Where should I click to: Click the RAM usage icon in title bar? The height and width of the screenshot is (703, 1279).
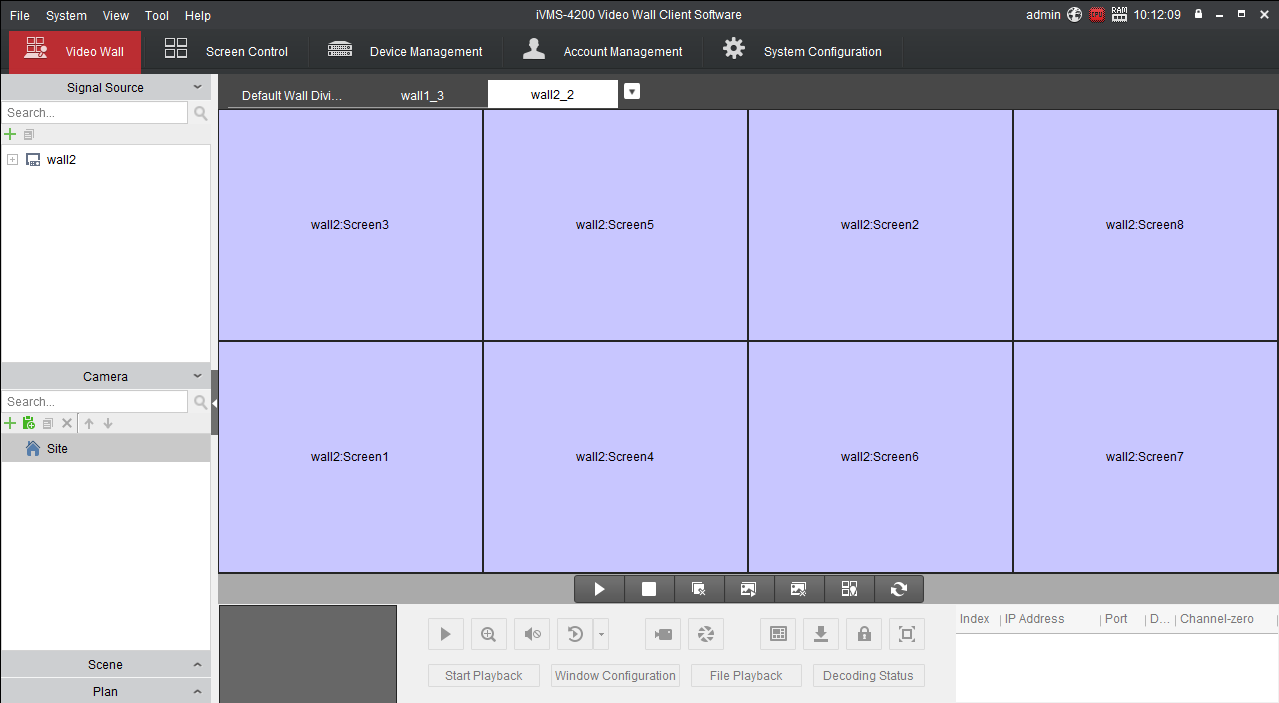(1119, 15)
